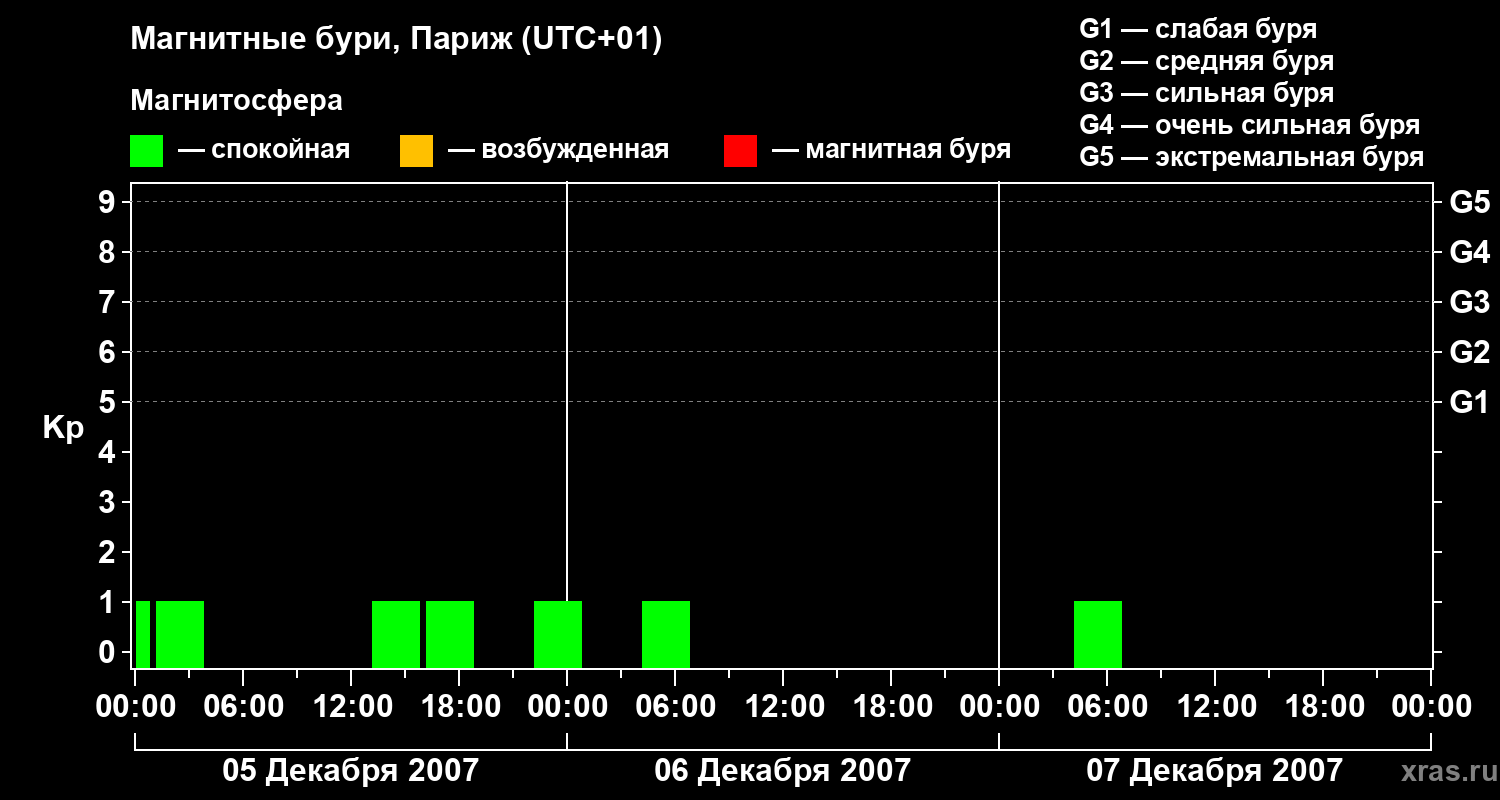Click the green bar spanning midnight of 06 December

[x=558, y=634]
